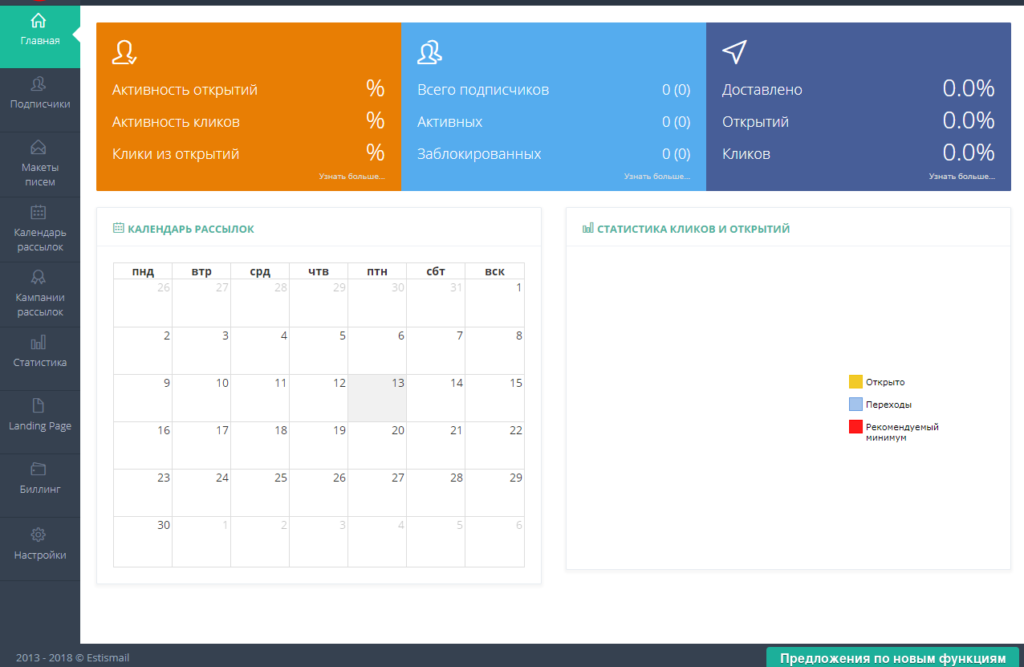Viewport: 1024px width, 667px height.
Task: Click the Активных subscriber label
Action: click(x=449, y=122)
